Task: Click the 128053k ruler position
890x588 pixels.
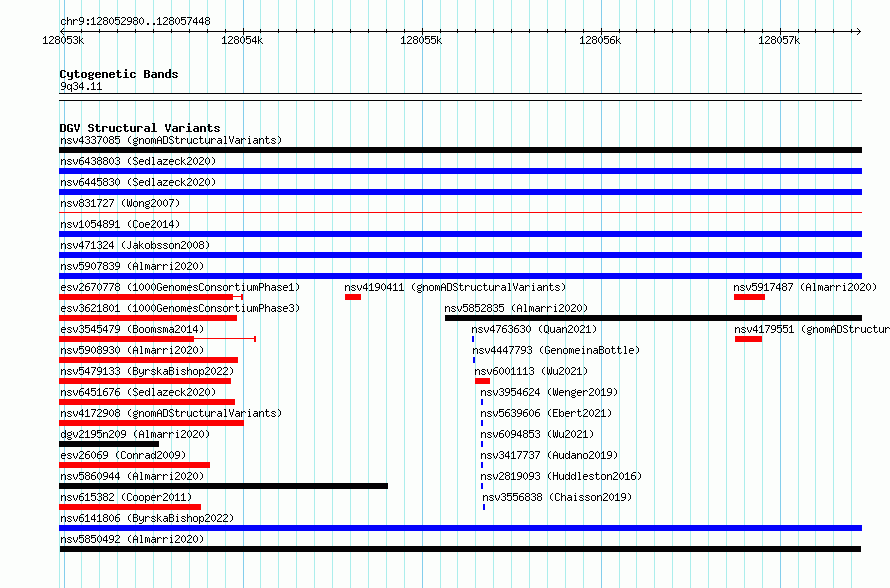Action: 63,40
